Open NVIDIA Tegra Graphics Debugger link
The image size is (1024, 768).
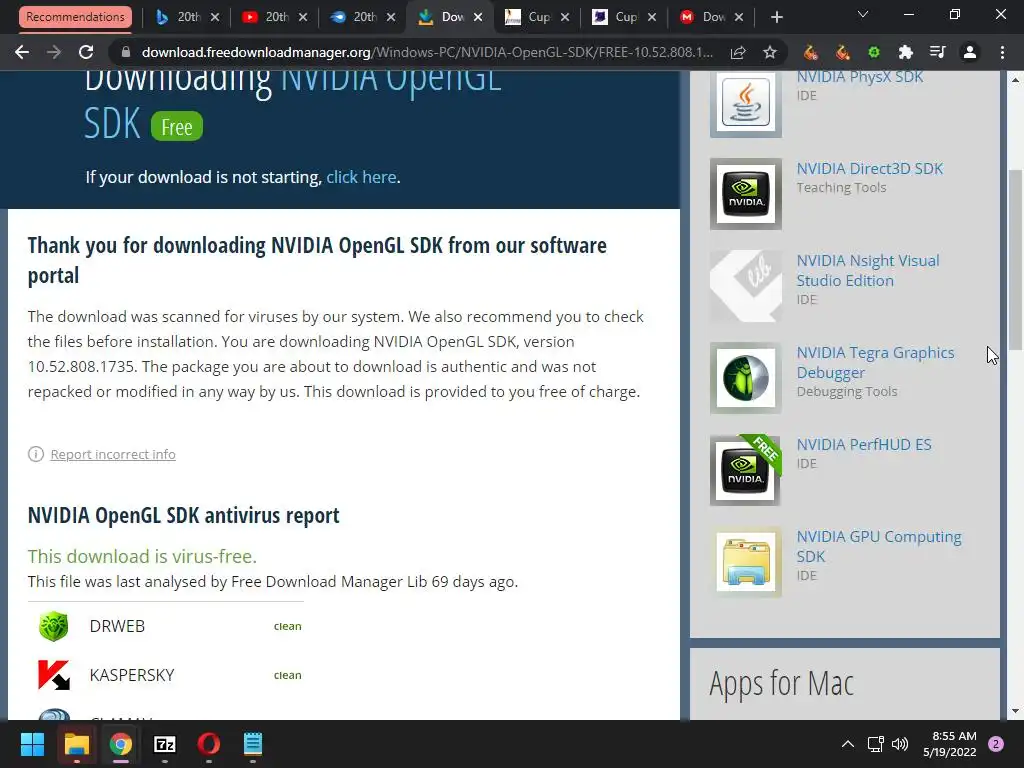click(875, 362)
